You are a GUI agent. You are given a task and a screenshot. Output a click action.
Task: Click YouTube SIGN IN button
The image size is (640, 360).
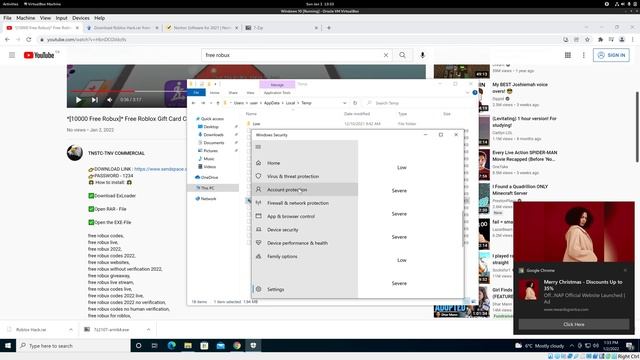611,55
